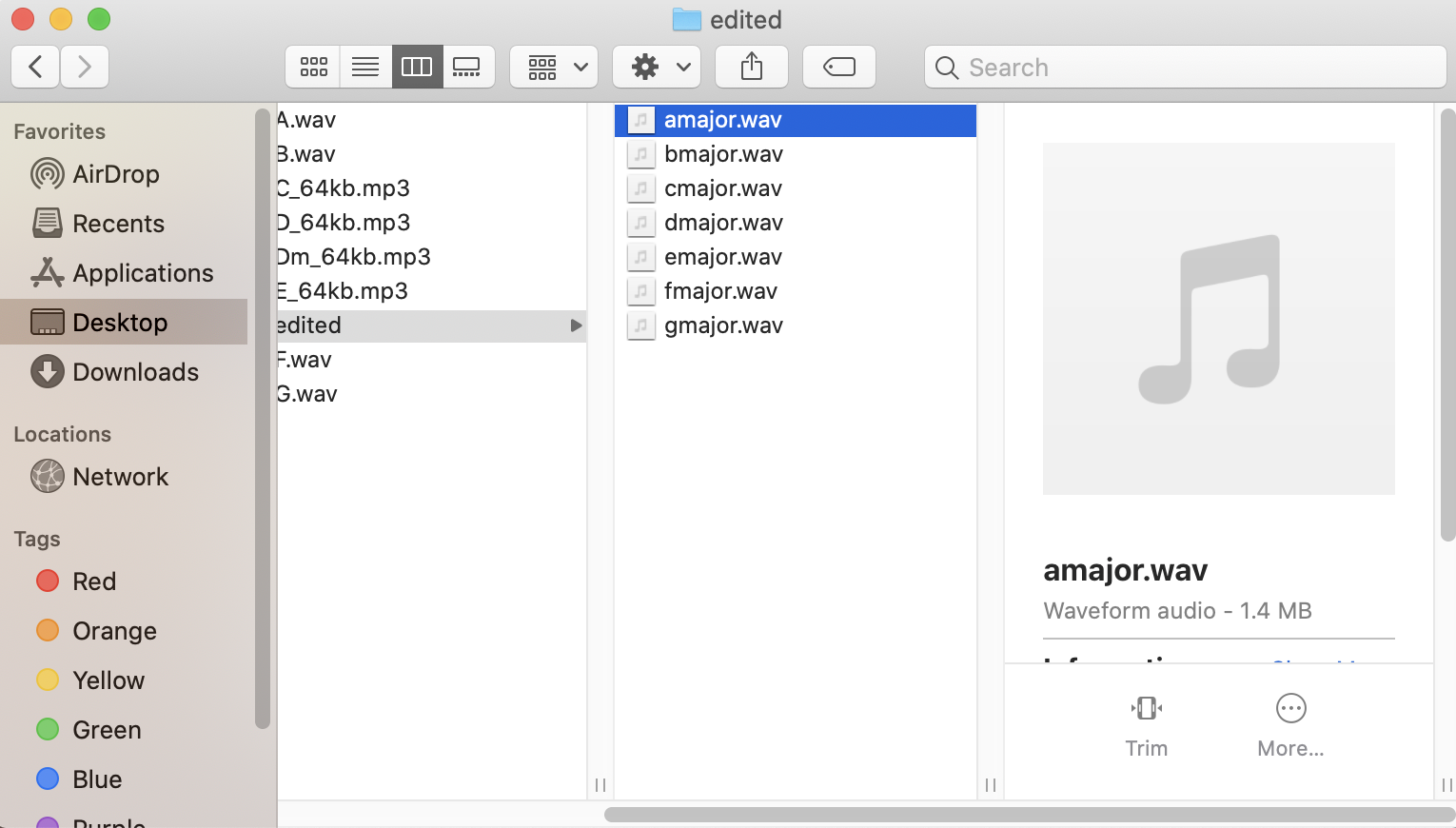Viewport: 1456px width, 828px height.
Task: Select the G.wav file
Action: pos(432,394)
